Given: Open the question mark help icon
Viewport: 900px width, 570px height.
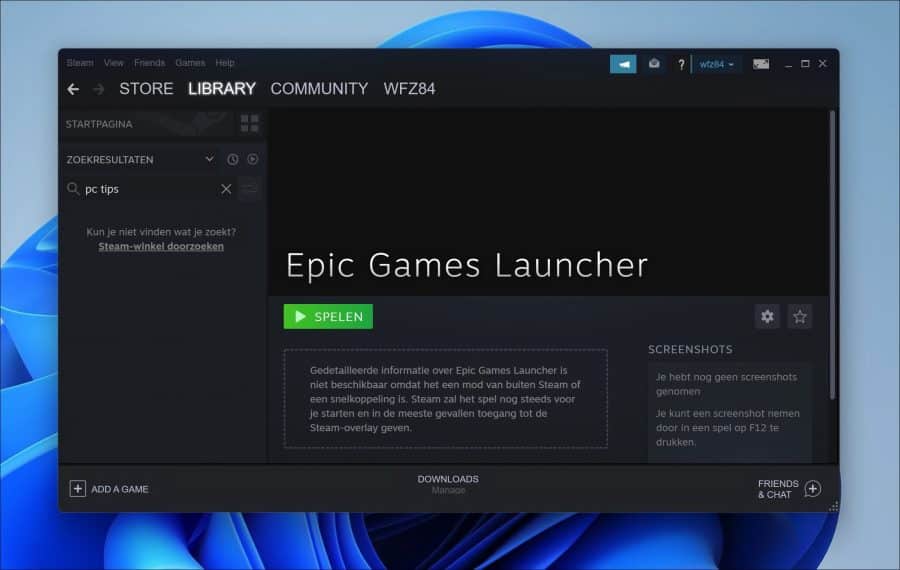Looking at the screenshot, I should (681, 64).
